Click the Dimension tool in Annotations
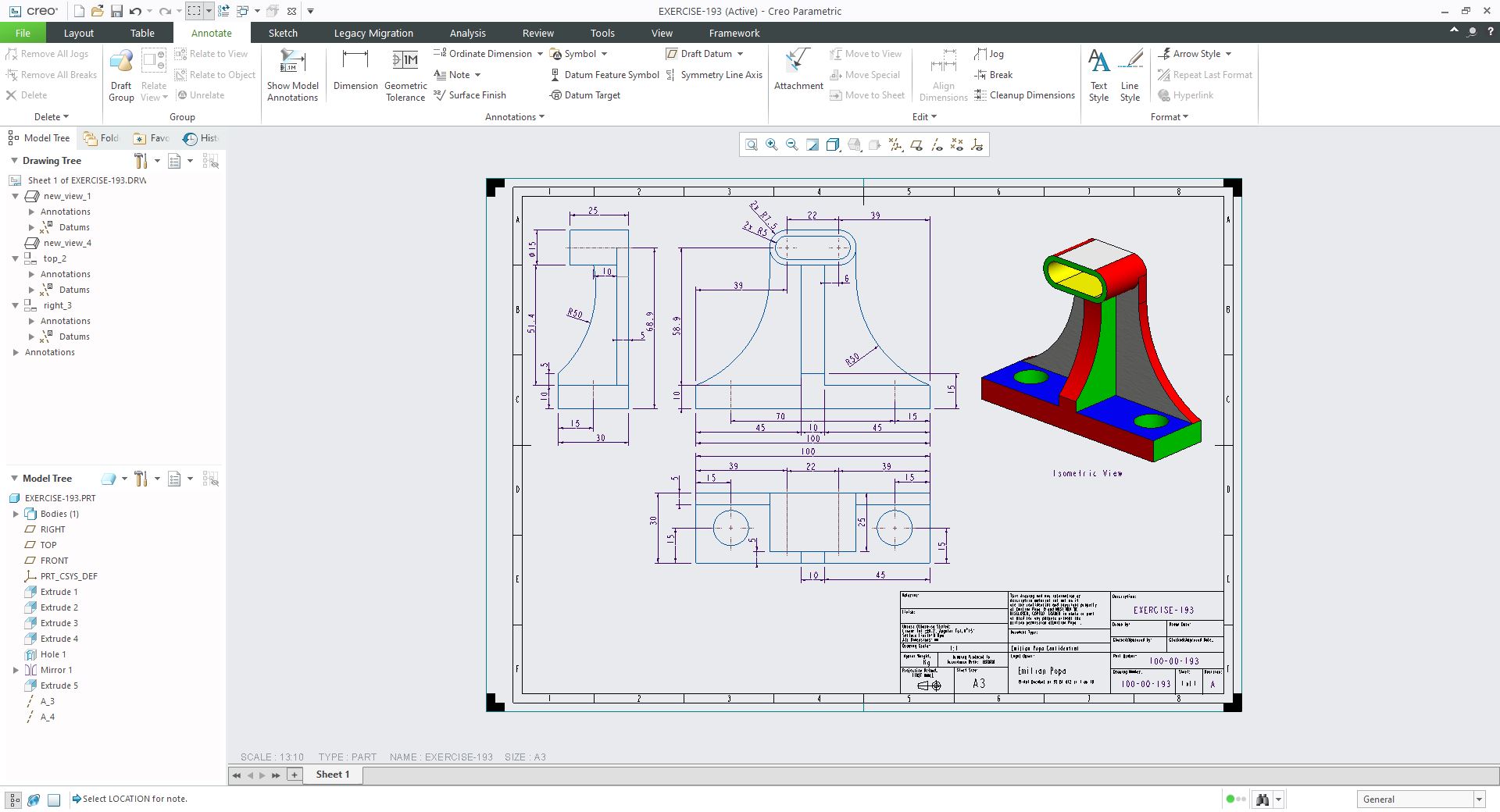 click(355, 71)
